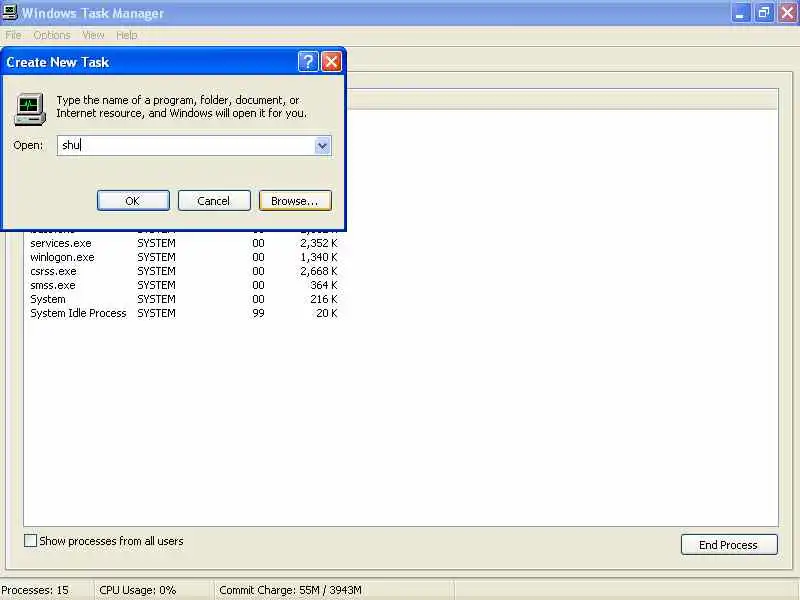Select the smss.exe process row
800x600 pixels.
[184, 285]
